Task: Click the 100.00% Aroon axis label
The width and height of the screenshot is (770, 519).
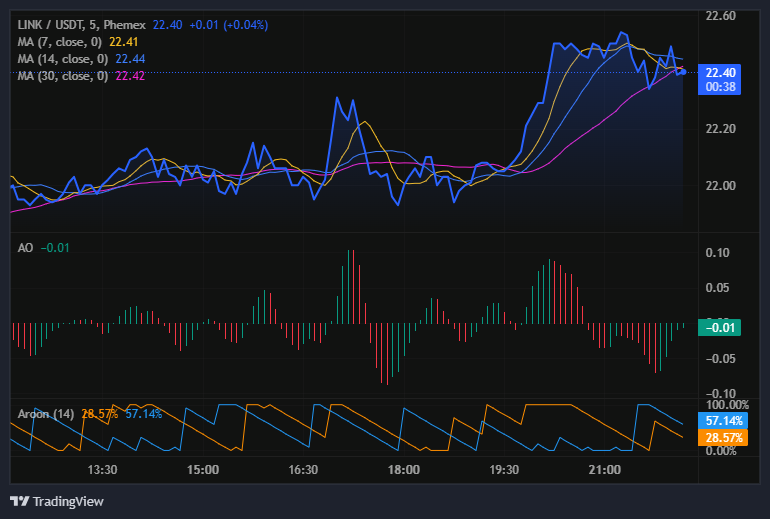Action: [x=726, y=405]
